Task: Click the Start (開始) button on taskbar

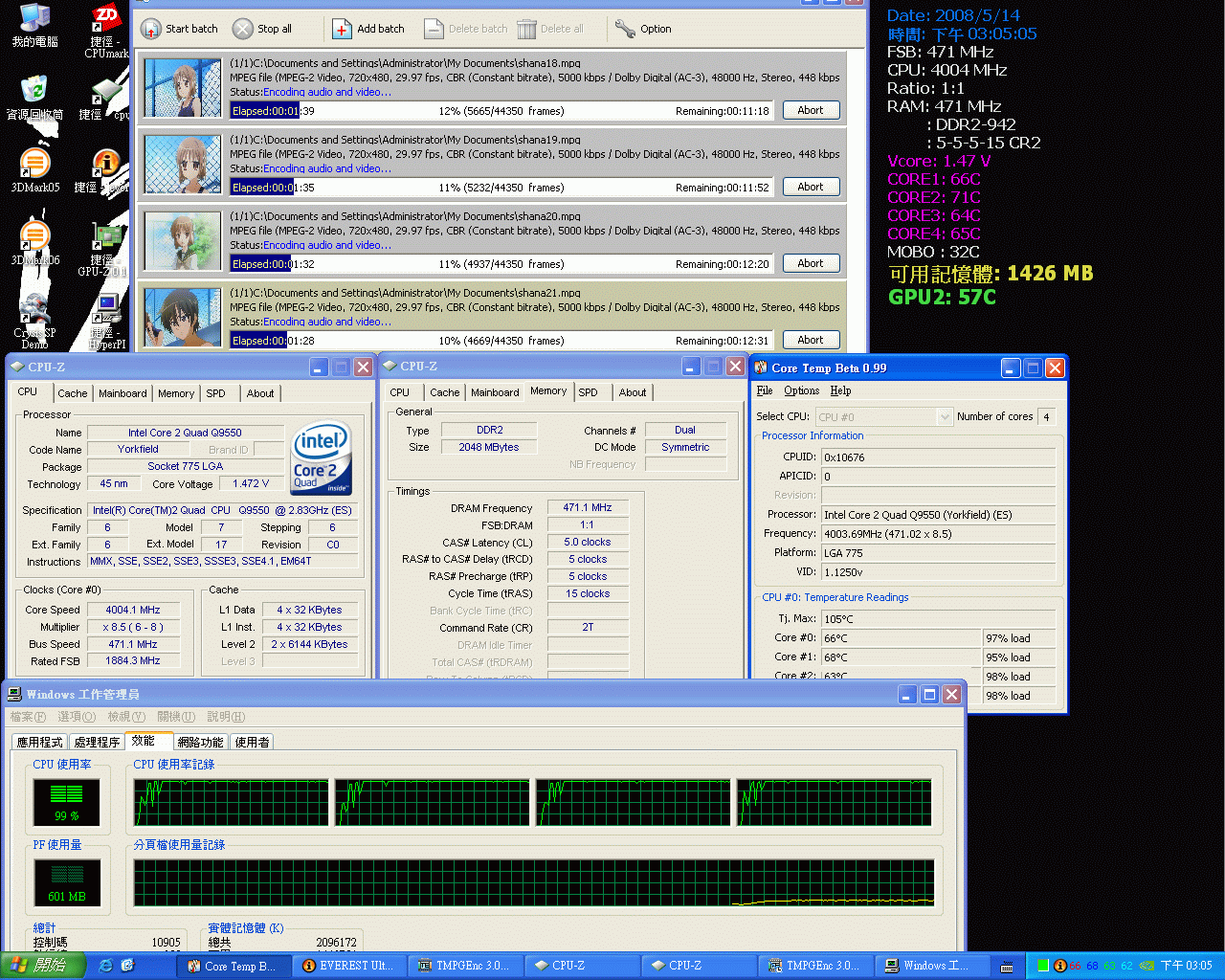Action: point(44,966)
